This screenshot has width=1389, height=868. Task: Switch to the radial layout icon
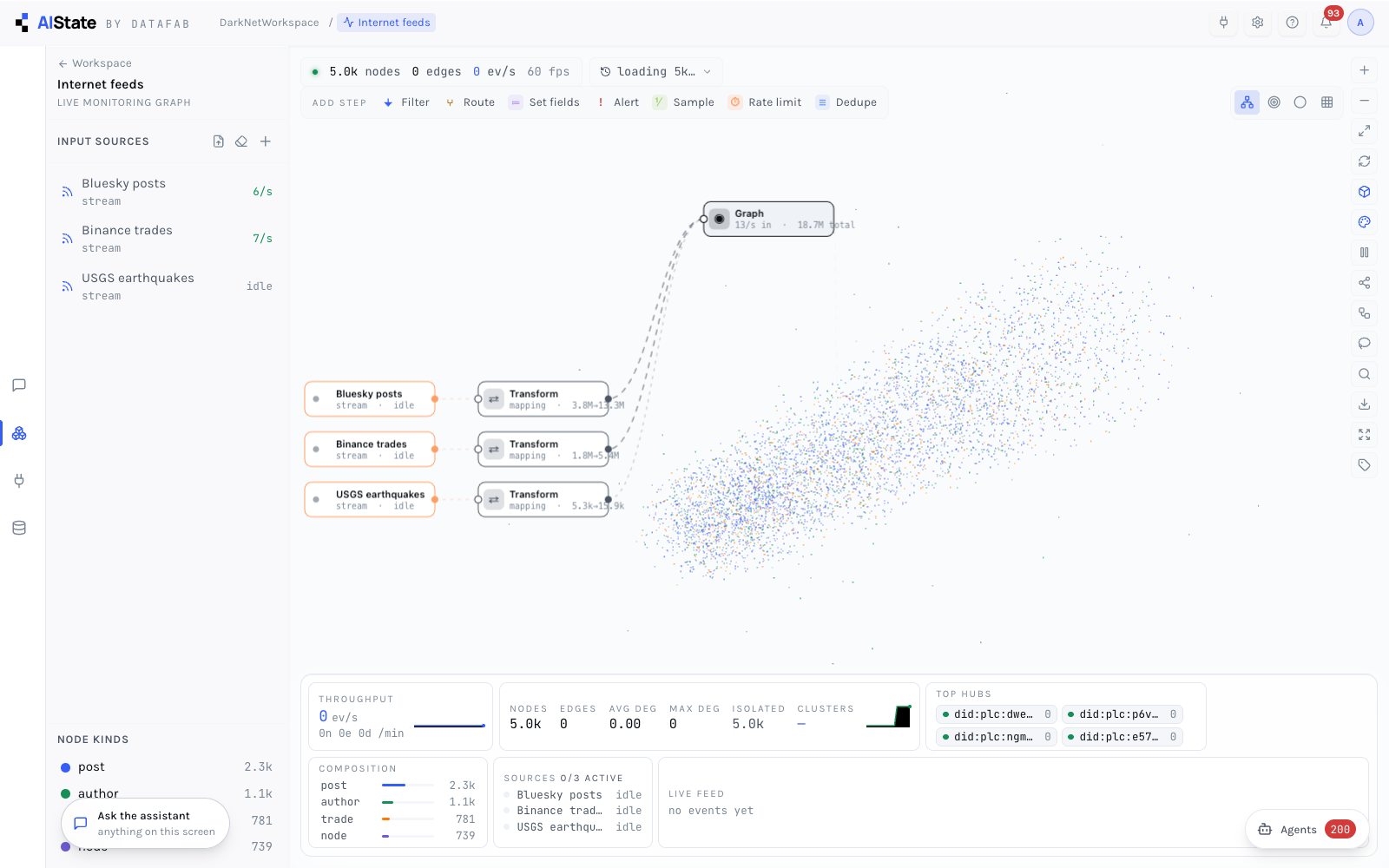coord(1274,102)
